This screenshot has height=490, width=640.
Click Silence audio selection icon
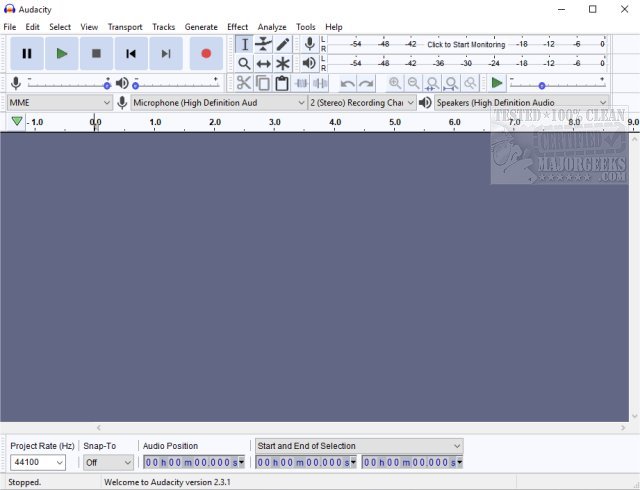click(320, 83)
